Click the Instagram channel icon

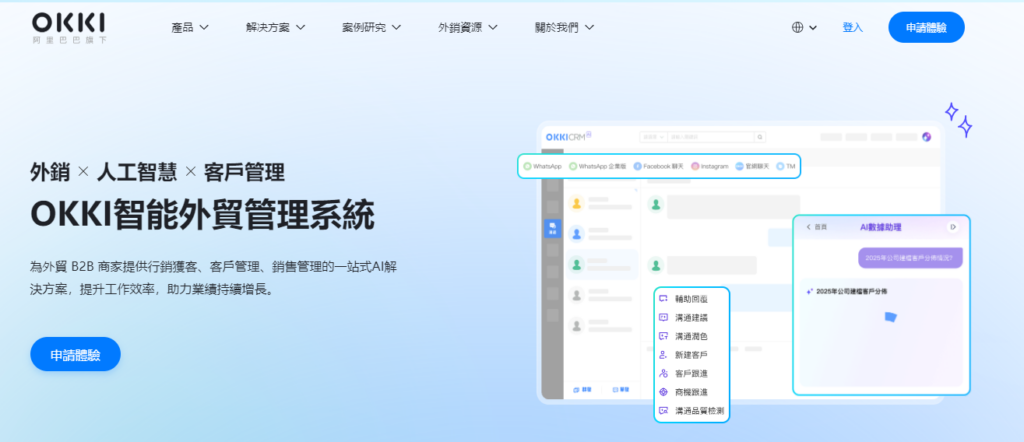pyautogui.click(x=695, y=166)
